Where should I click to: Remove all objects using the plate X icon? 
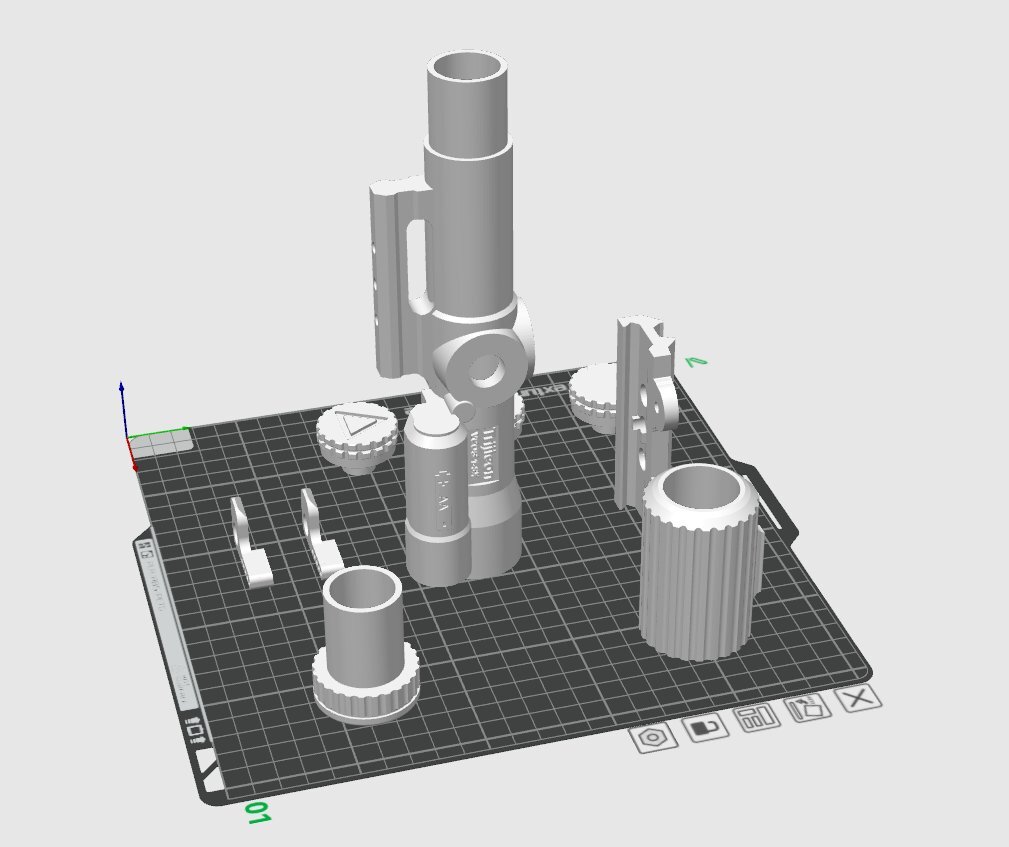tap(858, 698)
